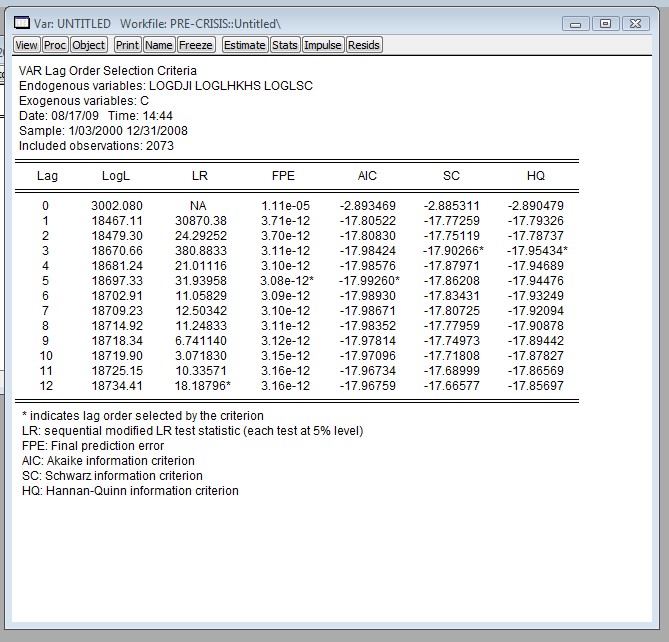
Task: Click the Resids toolbar button
Action: (364, 45)
